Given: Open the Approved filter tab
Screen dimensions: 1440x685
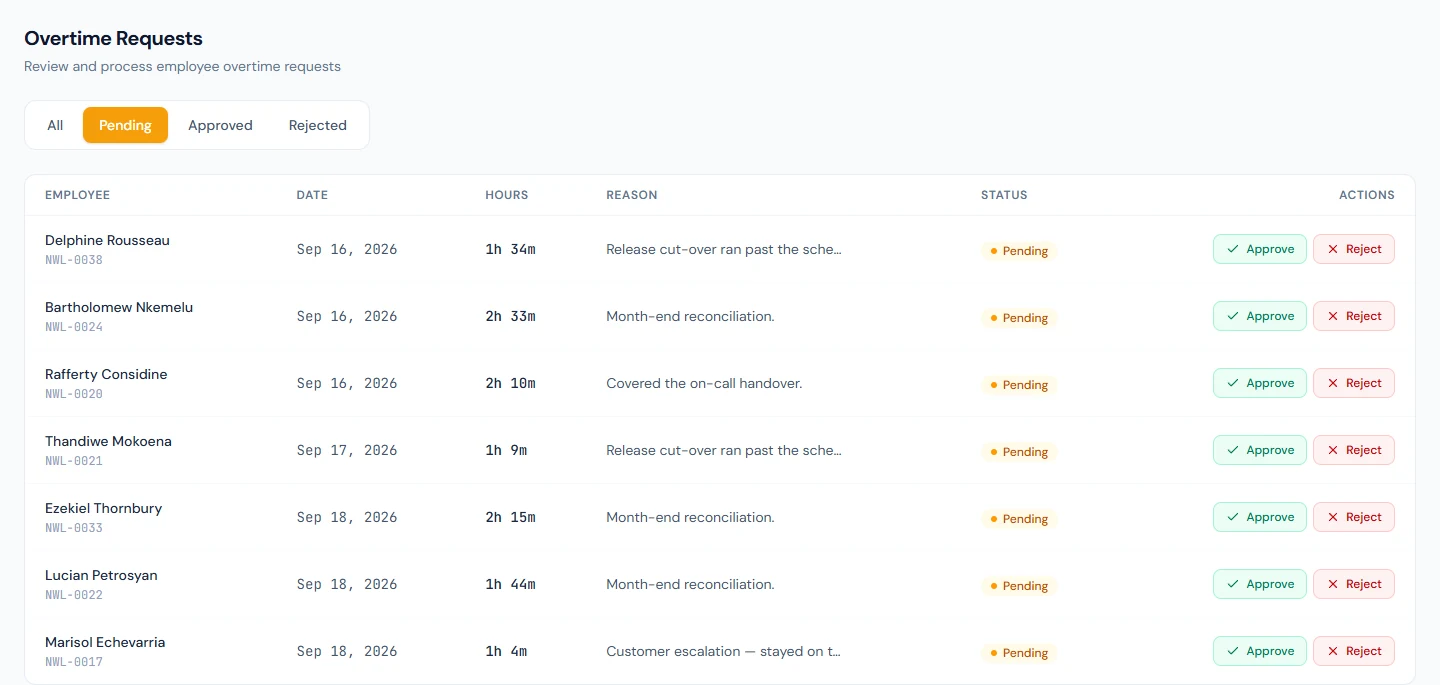Looking at the screenshot, I should (220, 125).
